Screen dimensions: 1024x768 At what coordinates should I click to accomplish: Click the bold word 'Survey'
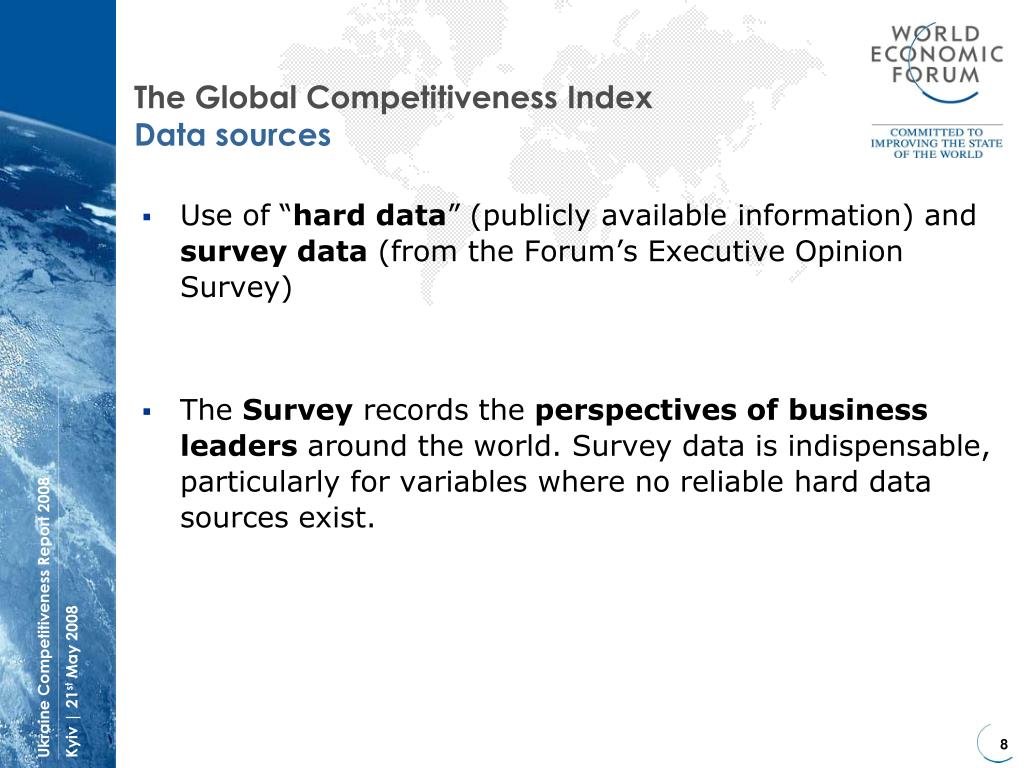coord(298,410)
